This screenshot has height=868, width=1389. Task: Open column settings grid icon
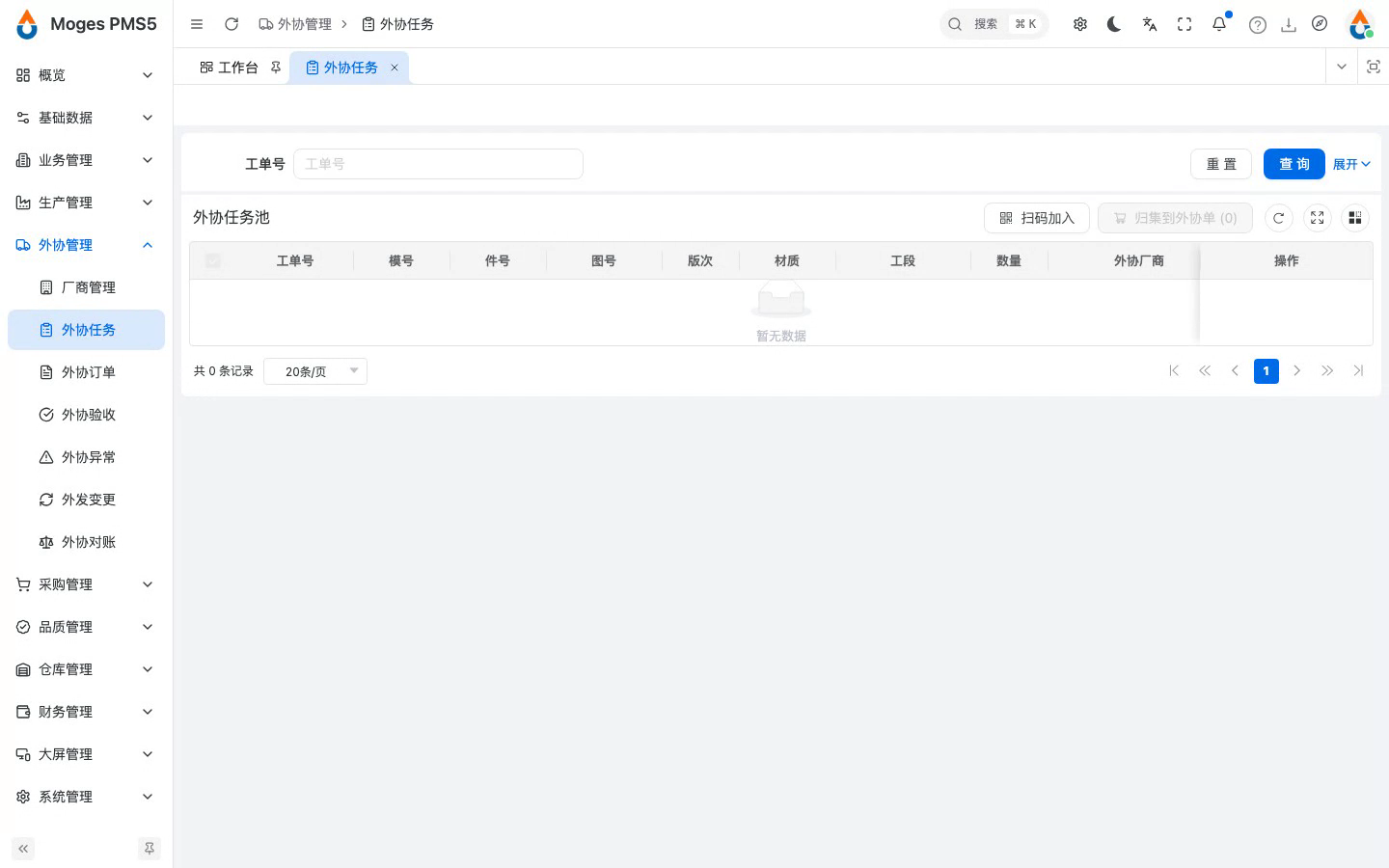coord(1355,218)
